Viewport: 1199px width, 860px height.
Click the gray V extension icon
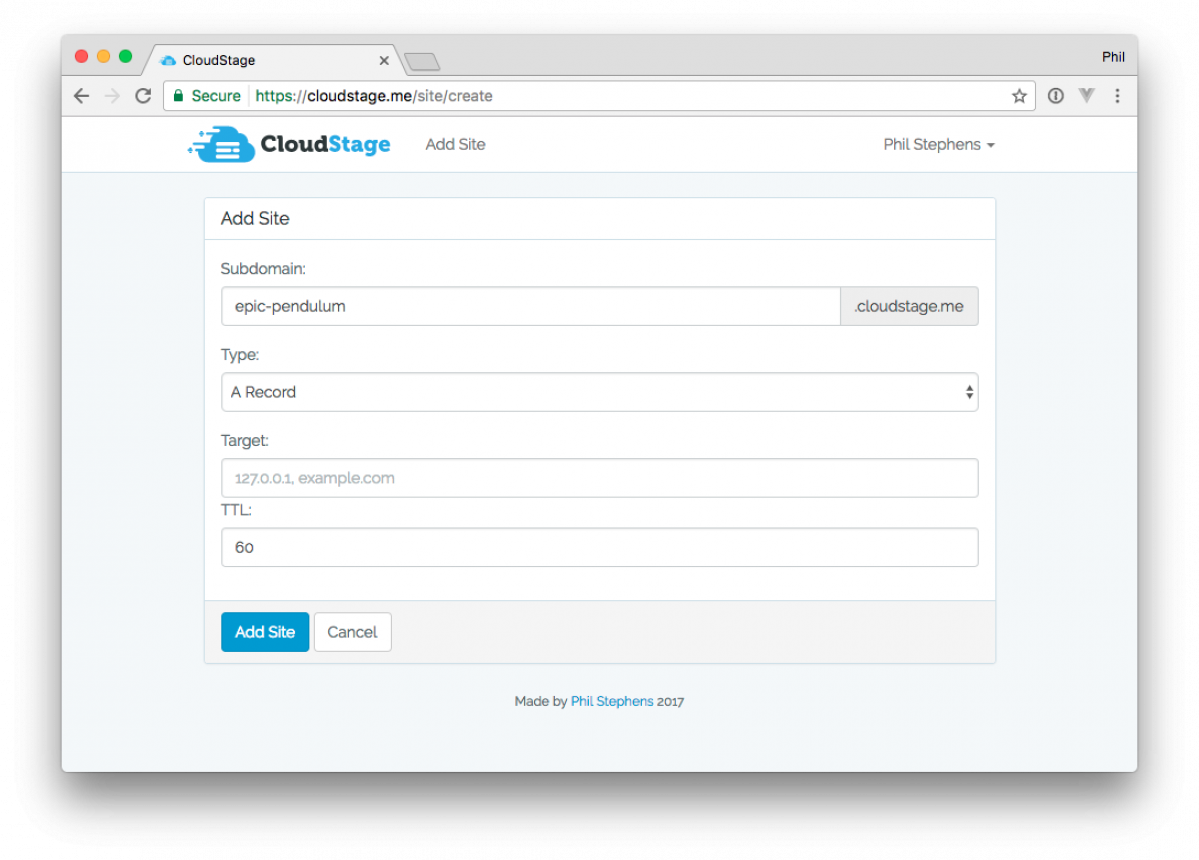(1086, 96)
